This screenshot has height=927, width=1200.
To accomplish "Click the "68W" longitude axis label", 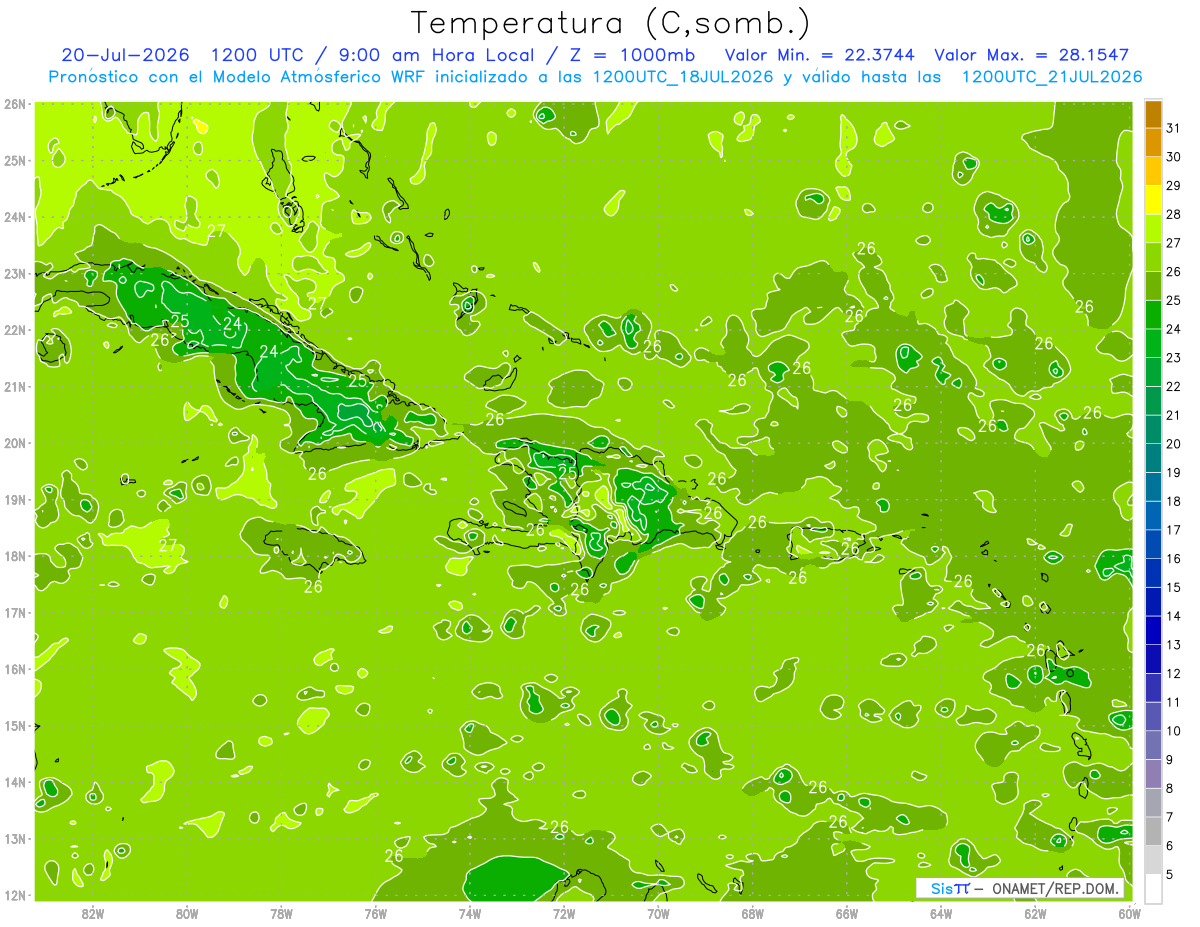I will tap(753, 913).
